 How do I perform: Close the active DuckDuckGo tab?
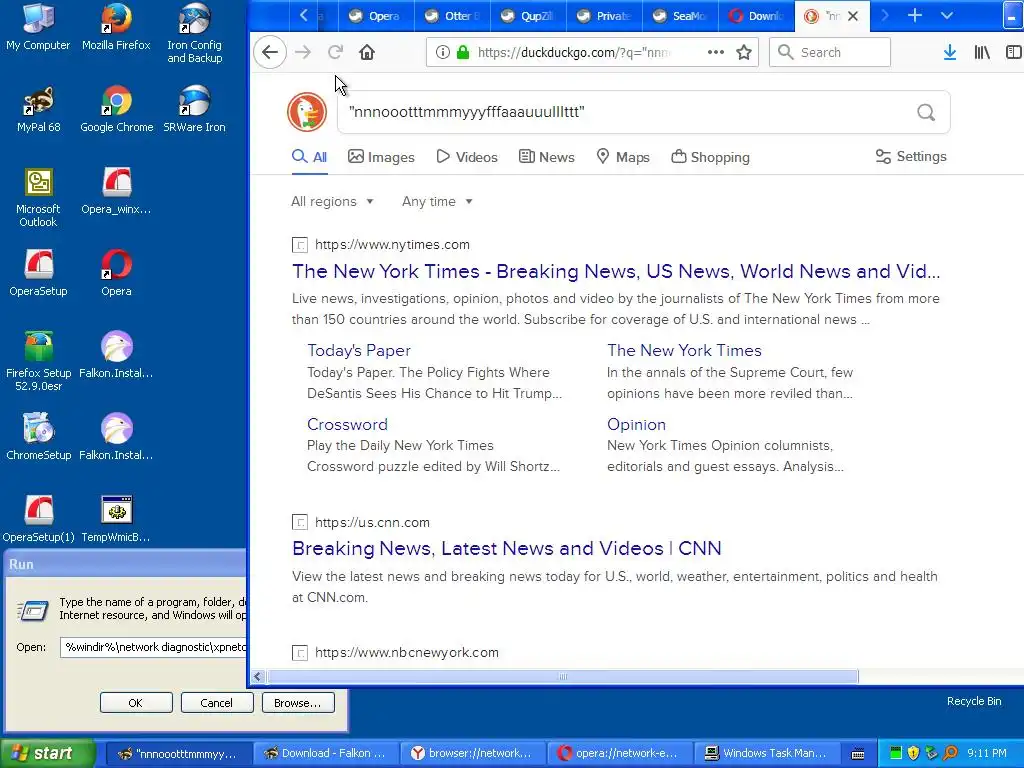pyautogui.click(x=853, y=16)
